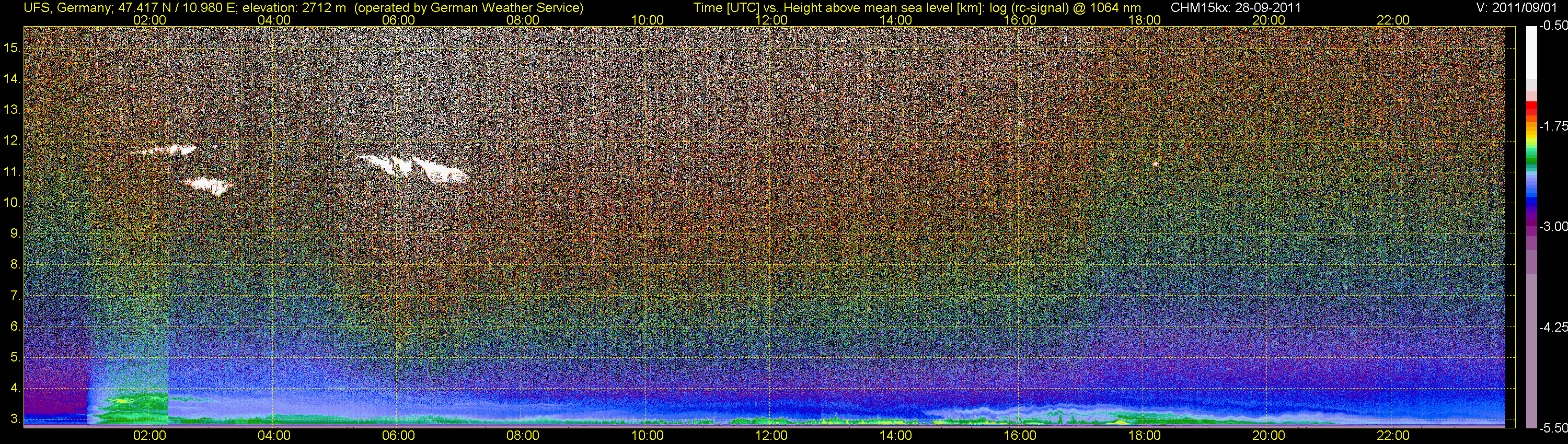Click the 15 km height axis label
The height and width of the screenshot is (444, 1568).
pyautogui.click(x=12, y=48)
